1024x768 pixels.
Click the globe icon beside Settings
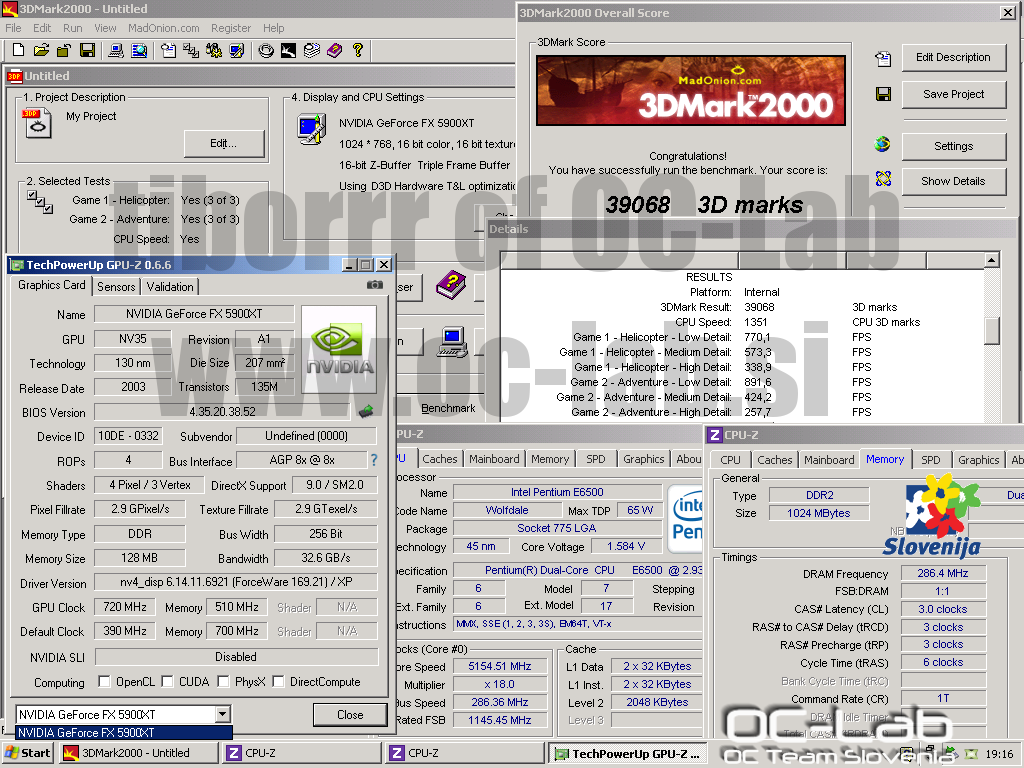click(883, 144)
